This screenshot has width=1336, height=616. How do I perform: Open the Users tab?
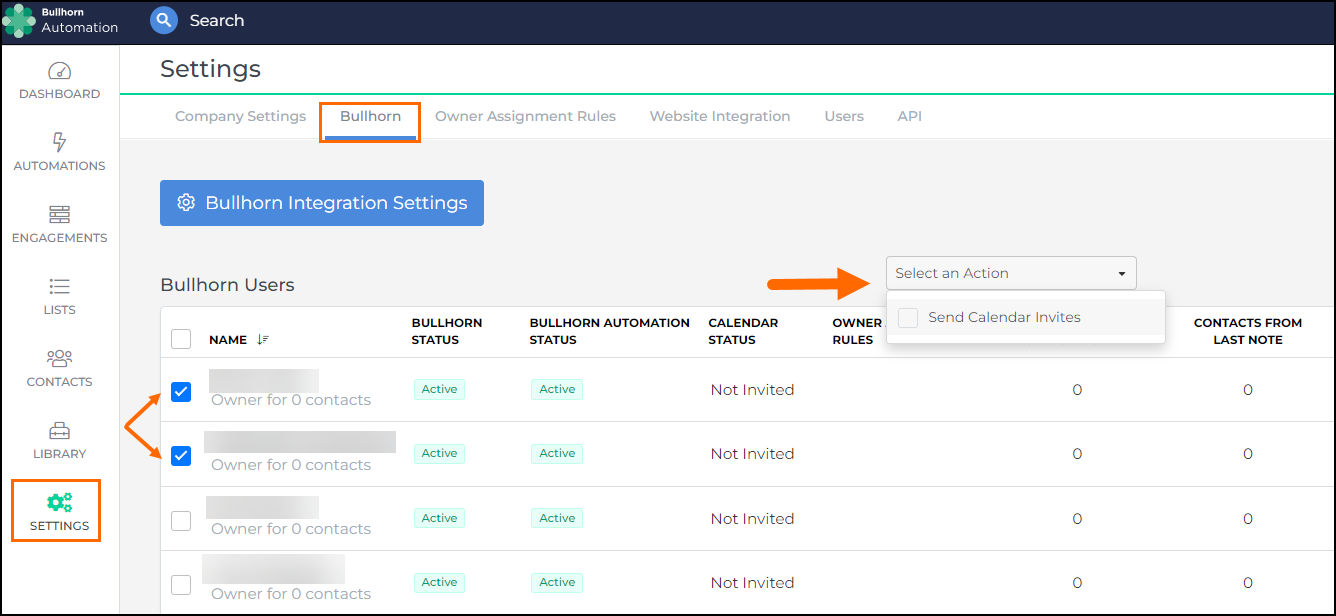[843, 116]
